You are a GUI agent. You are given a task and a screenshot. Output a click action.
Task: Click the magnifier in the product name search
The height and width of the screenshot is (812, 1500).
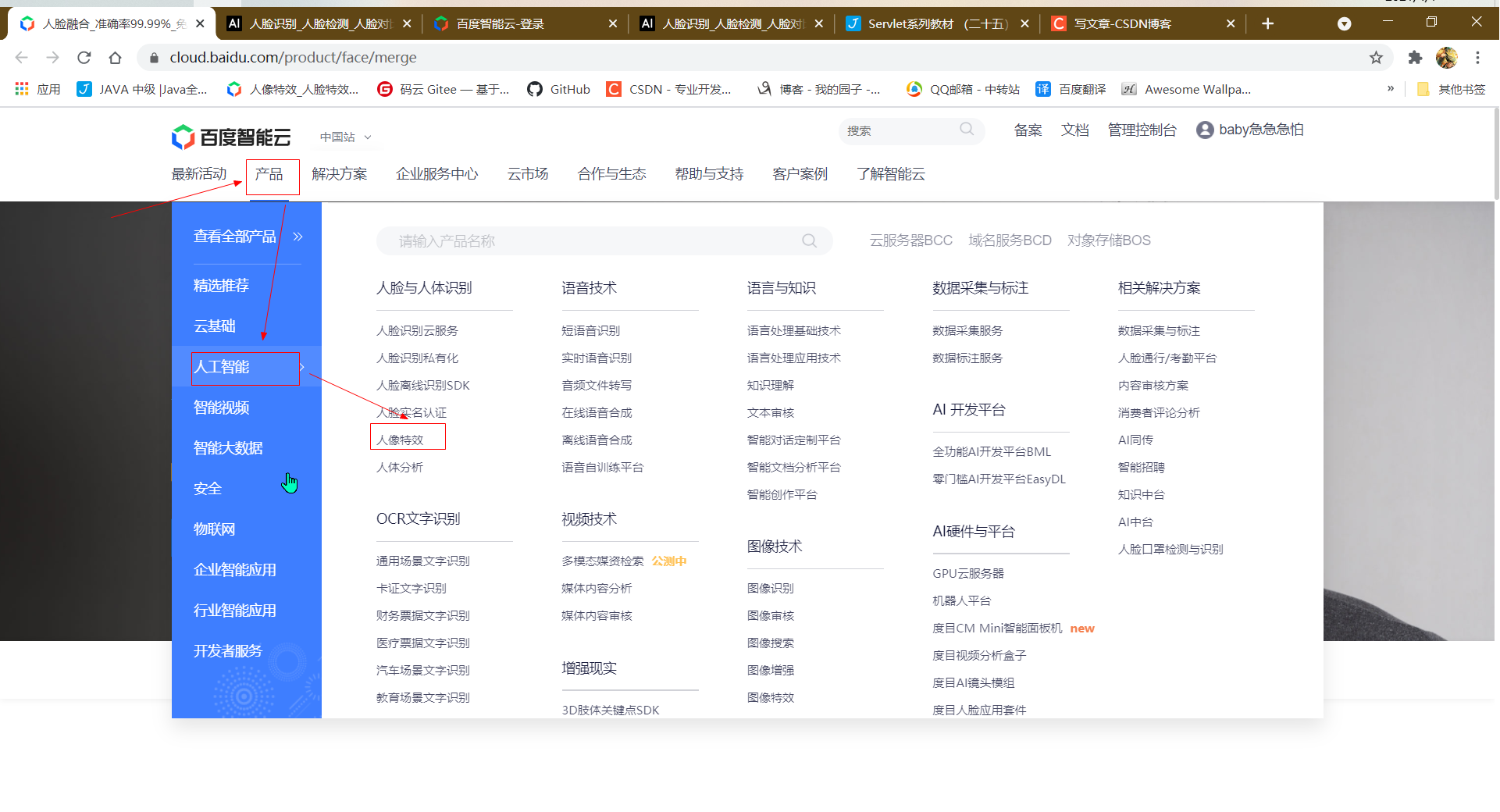click(809, 240)
